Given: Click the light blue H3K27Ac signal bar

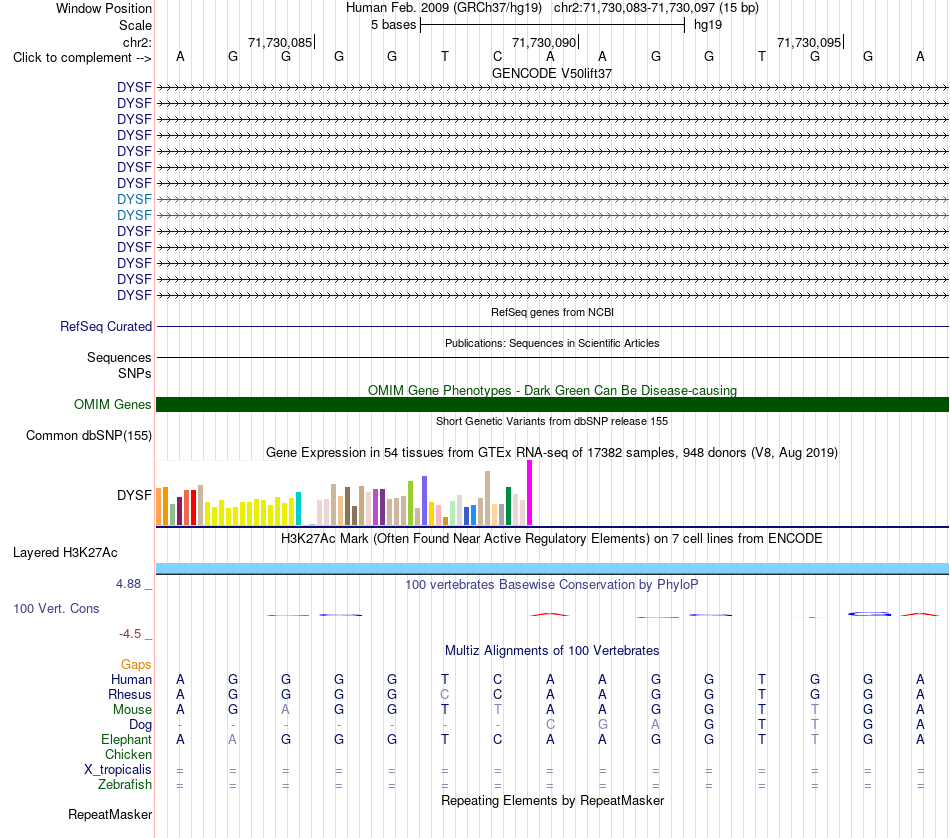Looking at the screenshot, I should (x=552, y=568).
